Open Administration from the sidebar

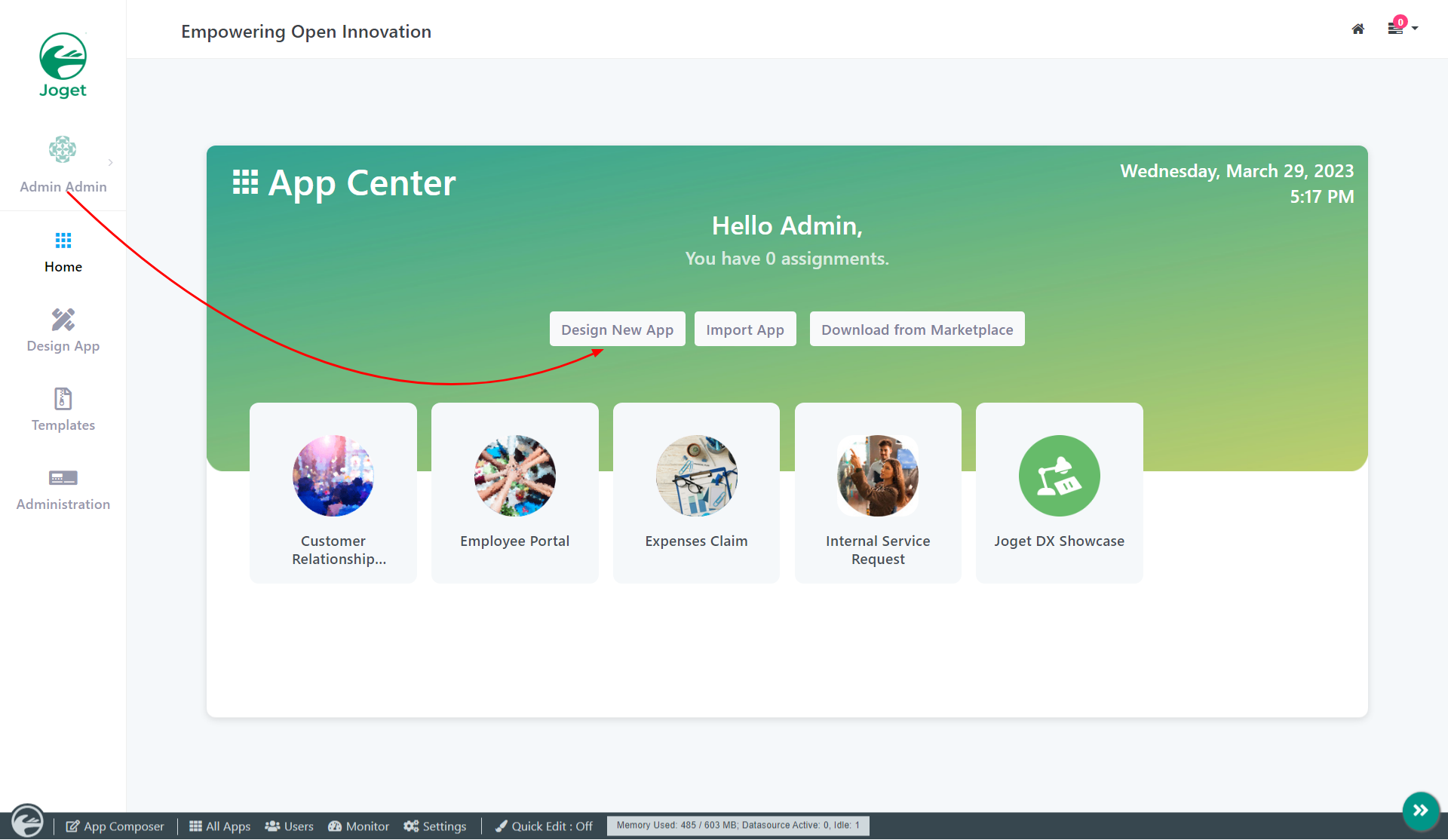63,489
